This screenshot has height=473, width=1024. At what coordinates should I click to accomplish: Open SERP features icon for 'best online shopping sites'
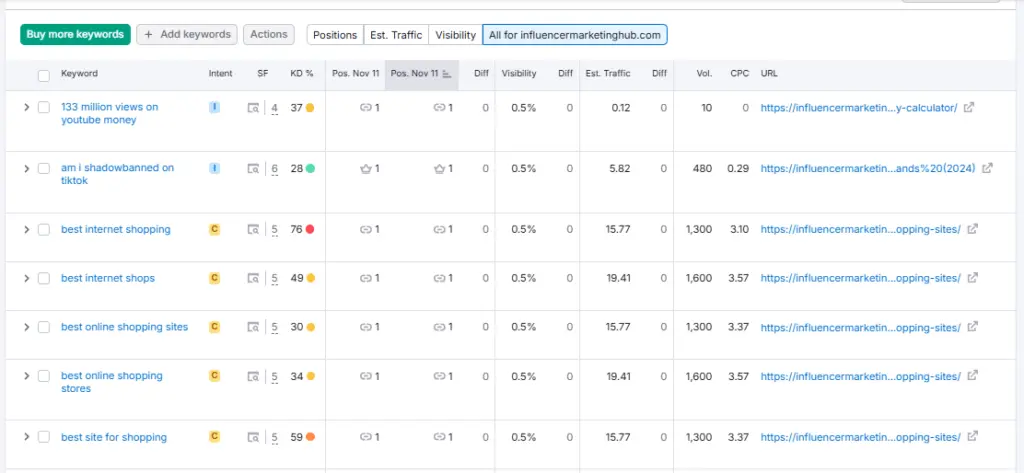(254, 327)
